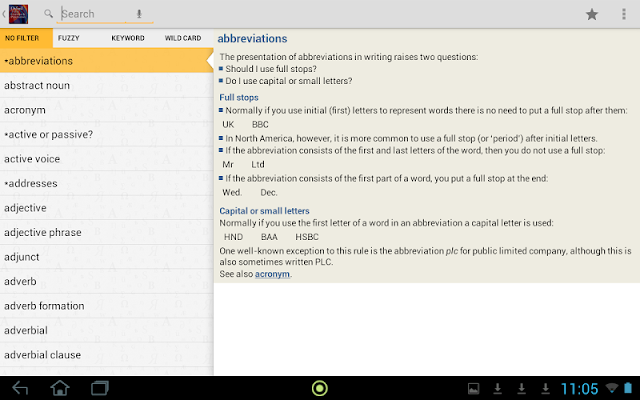
Task: Add entry to favorites with star icon
Action: (592, 14)
